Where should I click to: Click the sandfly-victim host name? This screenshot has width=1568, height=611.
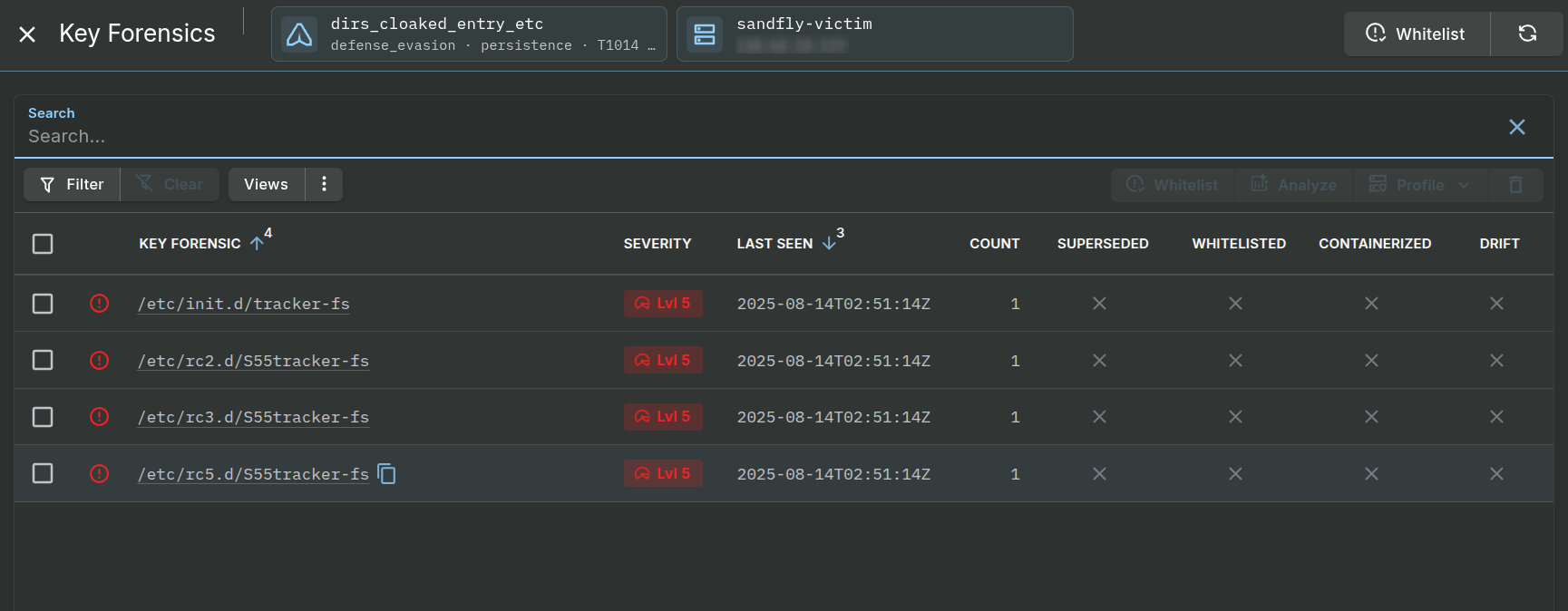click(x=804, y=24)
